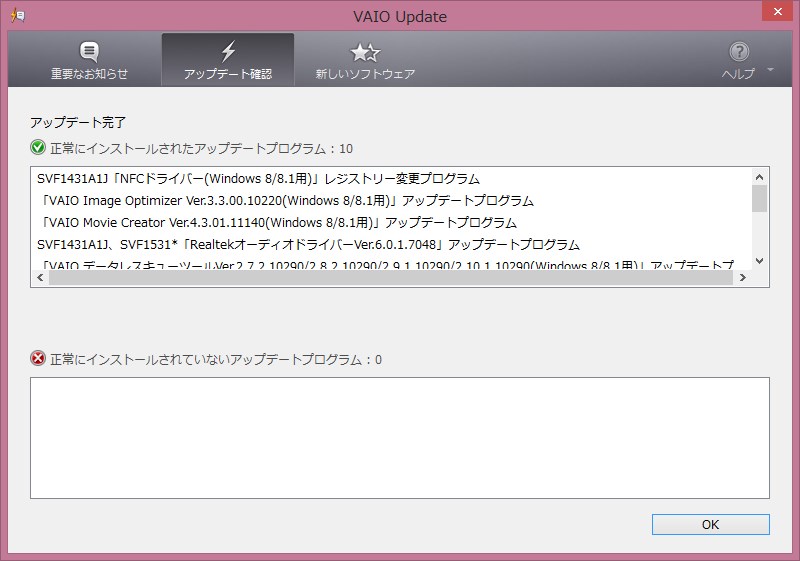
Task: Click the speech bubble icon on 重要なお知らせ
Action: click(89, 52)
